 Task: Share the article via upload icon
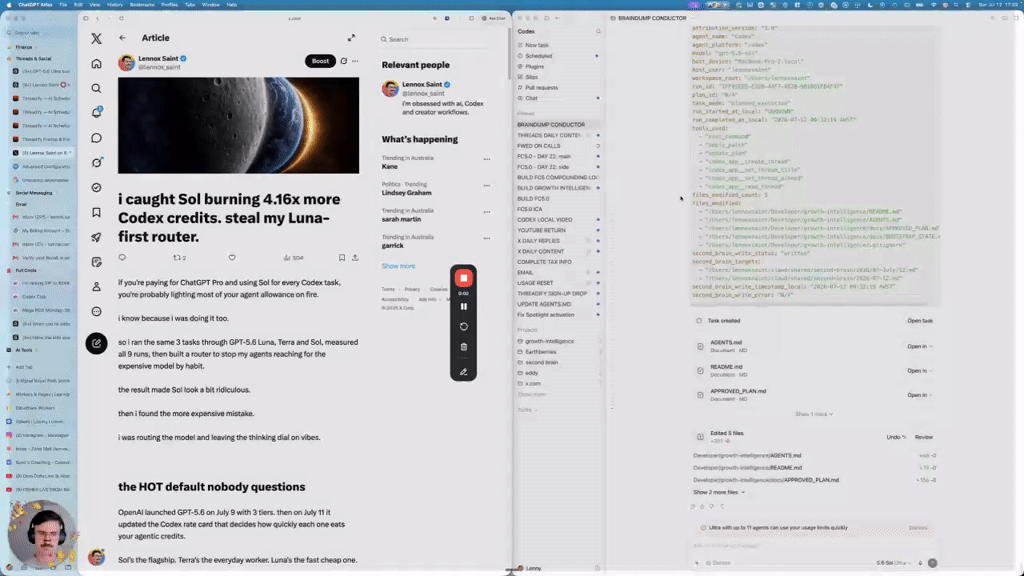coord(355,257)
